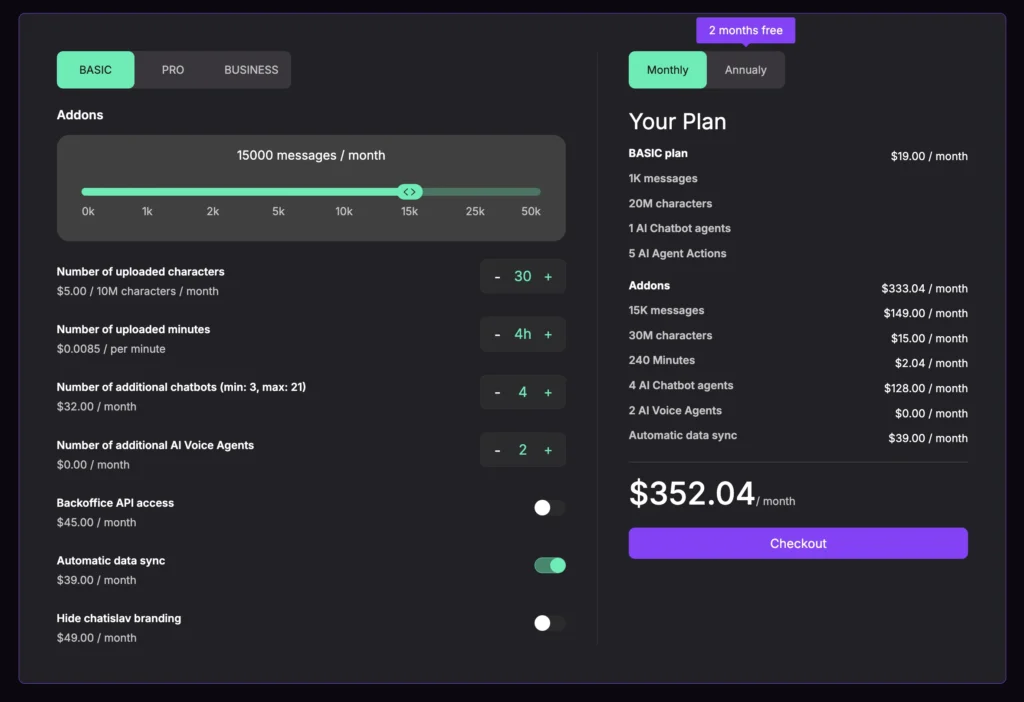Click the messages slider handle
Image resolution: width=1024 pixels, height=702 pixels.
coord(409,192)
